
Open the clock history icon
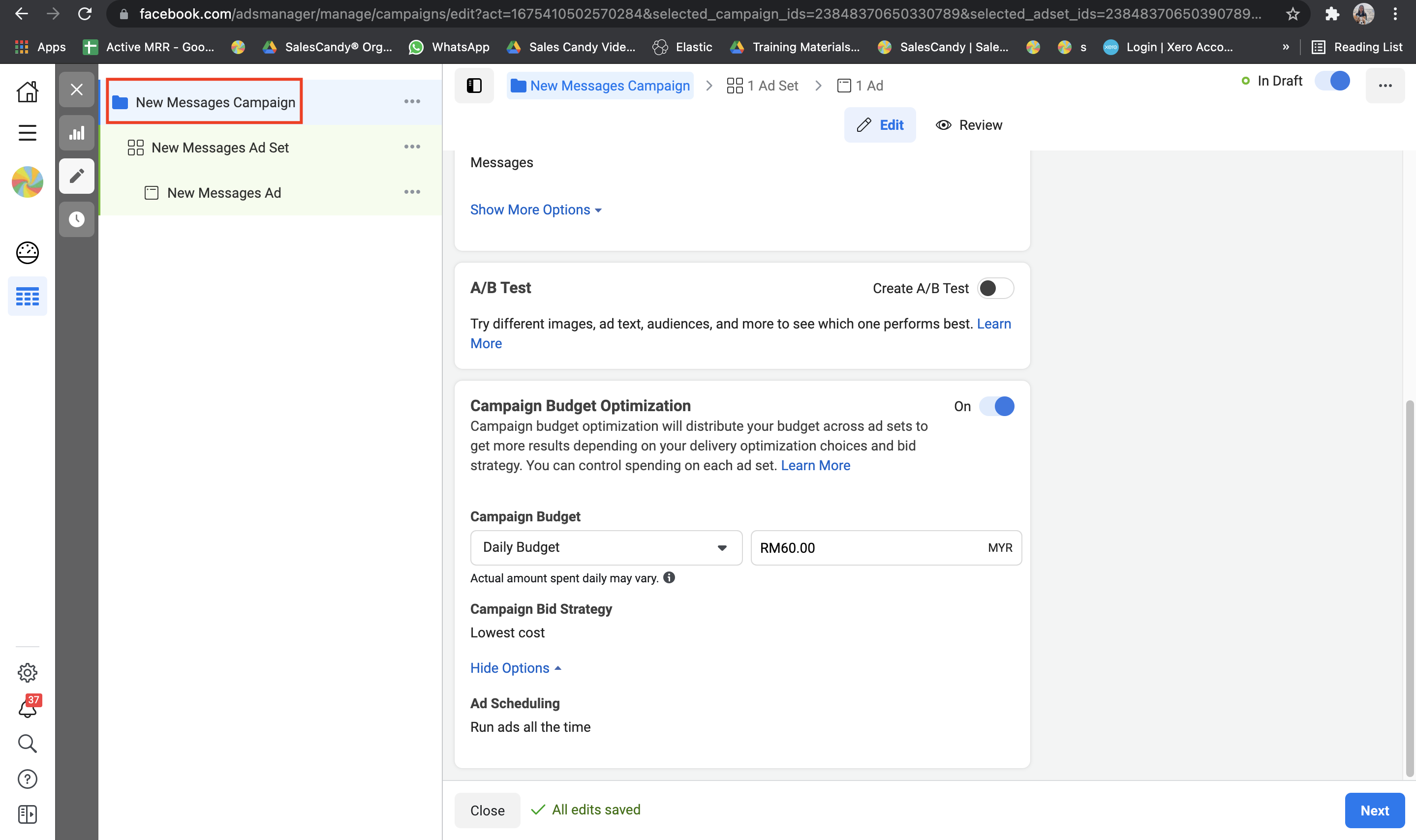(x=76, y=219)
